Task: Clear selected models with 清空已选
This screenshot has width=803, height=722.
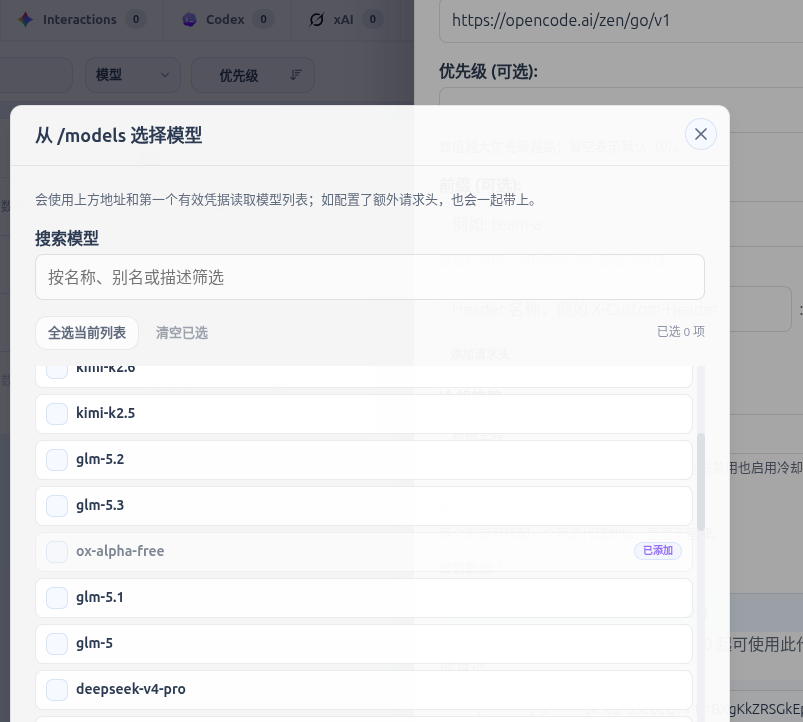Action: [x=182, y=333]
